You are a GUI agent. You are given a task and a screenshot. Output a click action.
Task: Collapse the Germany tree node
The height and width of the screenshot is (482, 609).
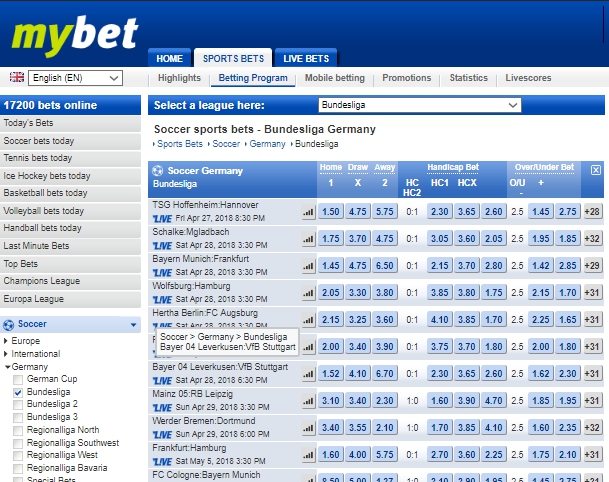click(7, 367)
